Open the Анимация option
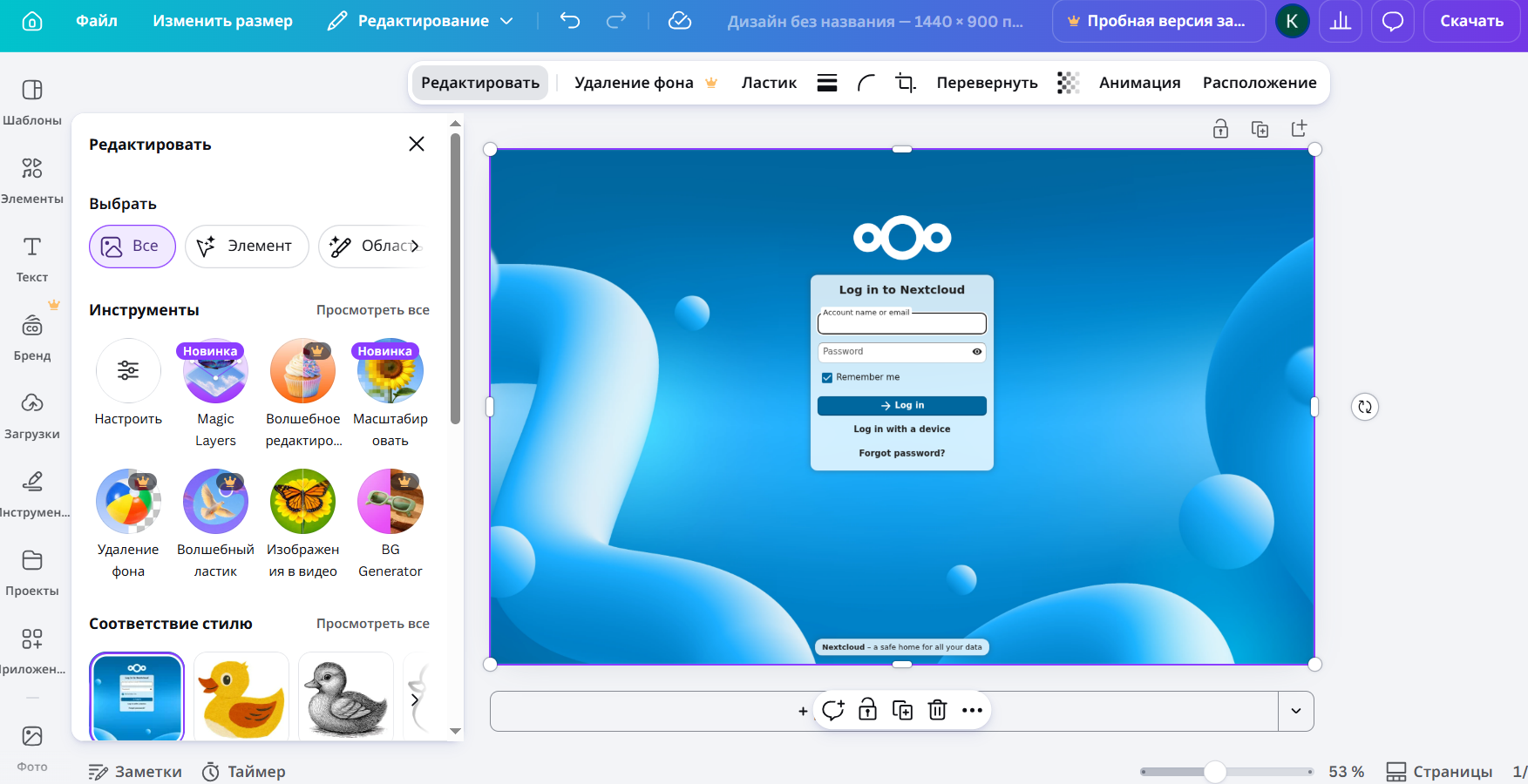1528x784 pixels. (x=1139, y=83)
